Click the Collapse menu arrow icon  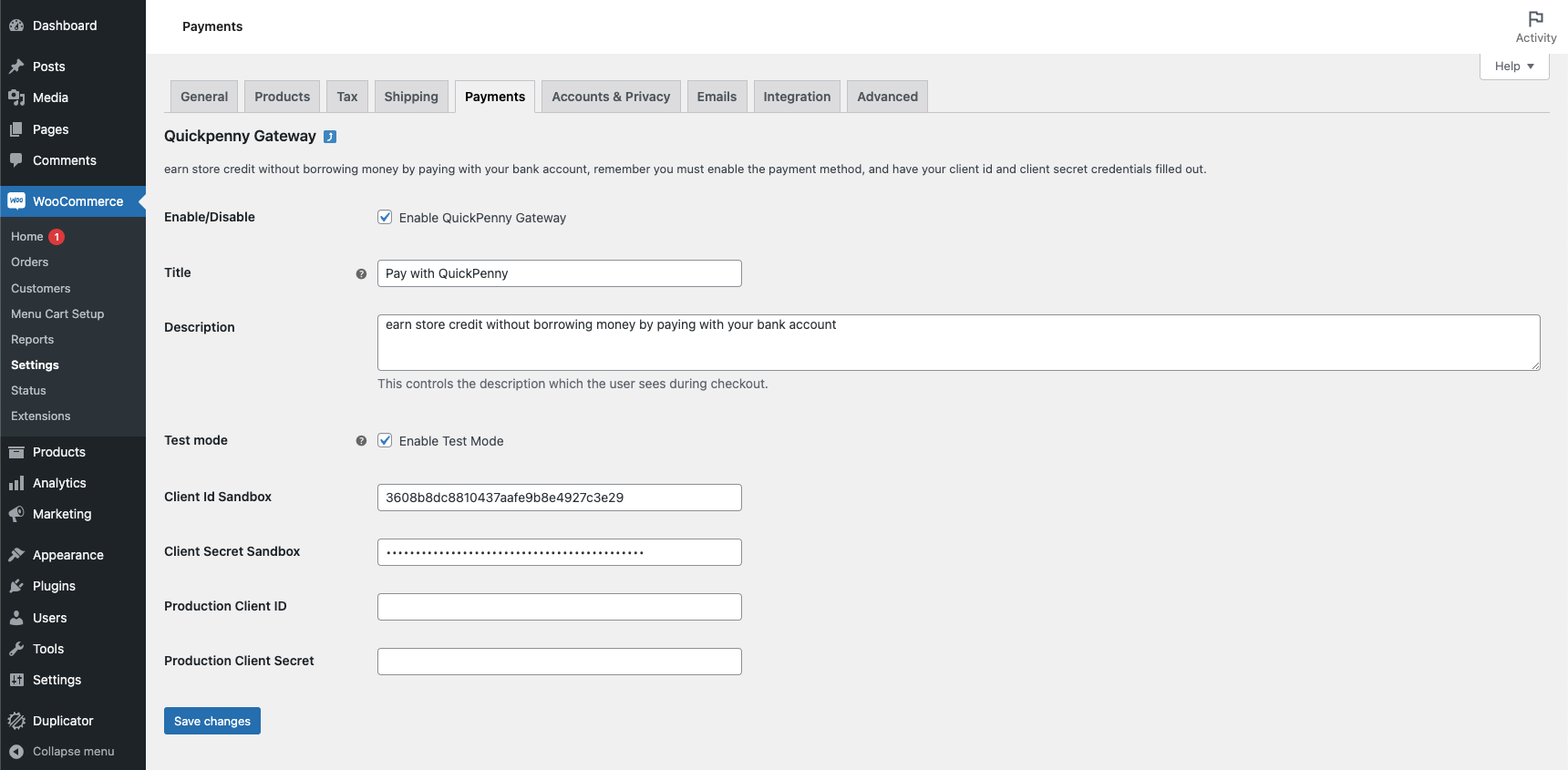coord(16,752)
